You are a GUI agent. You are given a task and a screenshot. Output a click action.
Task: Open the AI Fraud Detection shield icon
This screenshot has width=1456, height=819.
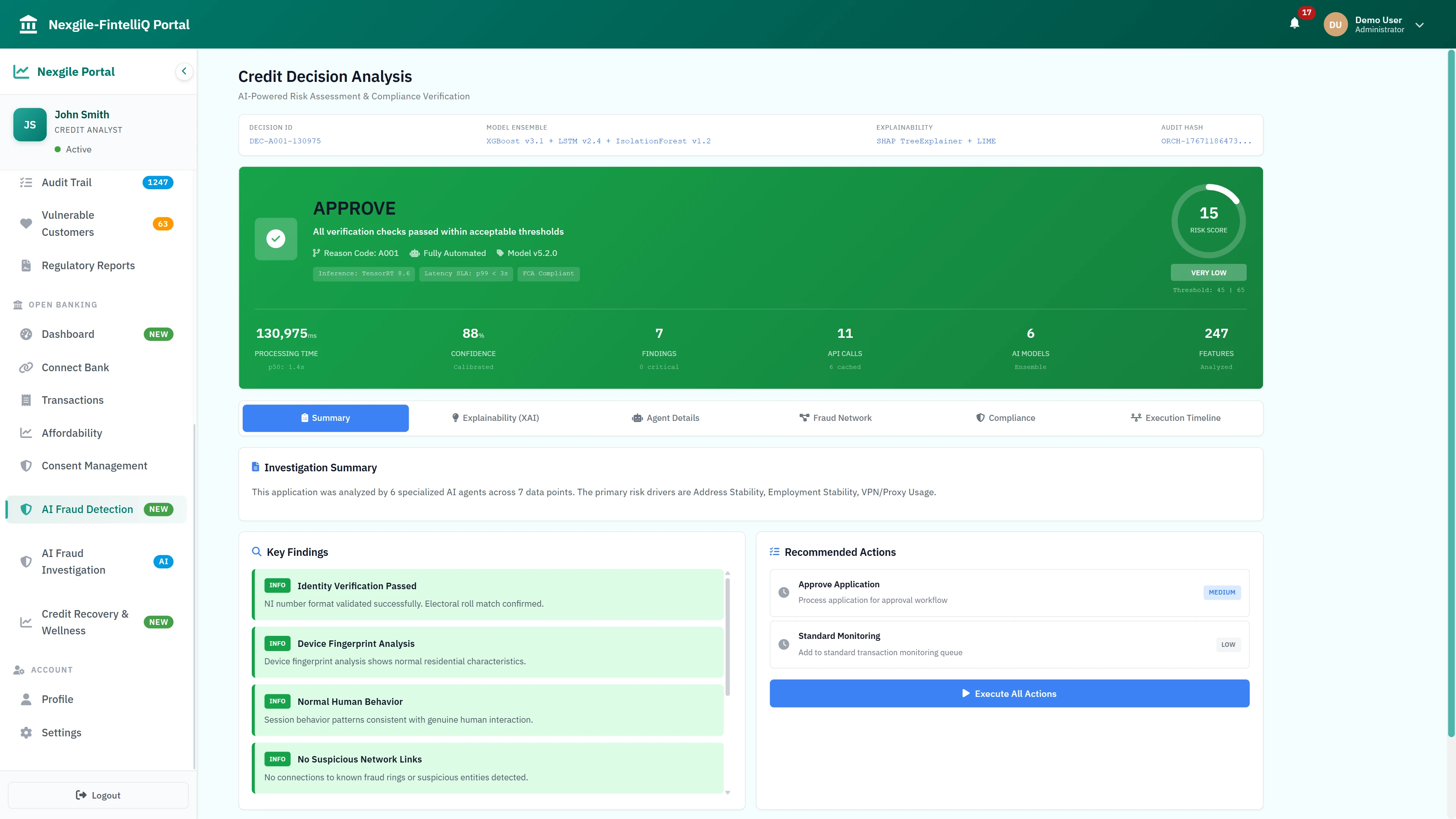tap(26, 509)
